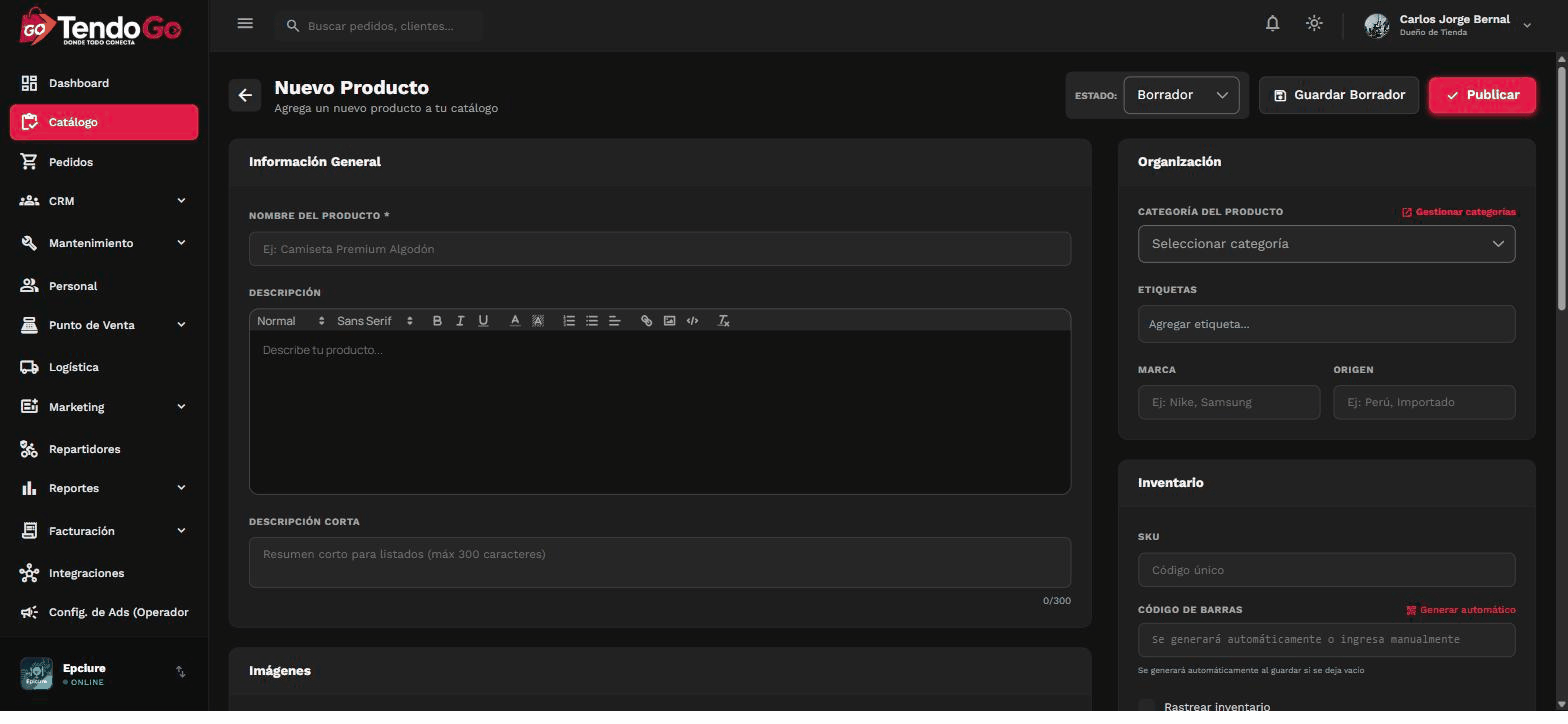Collapse the sidebar with the hamburger icon
Screen dimensions: 1568x724
click(x=245, y=24)
